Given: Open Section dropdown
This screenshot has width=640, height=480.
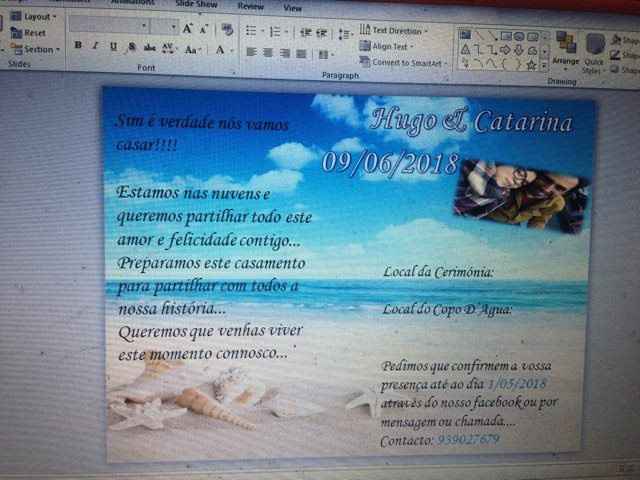Looking at the screenshot, I should coord(36,49).
